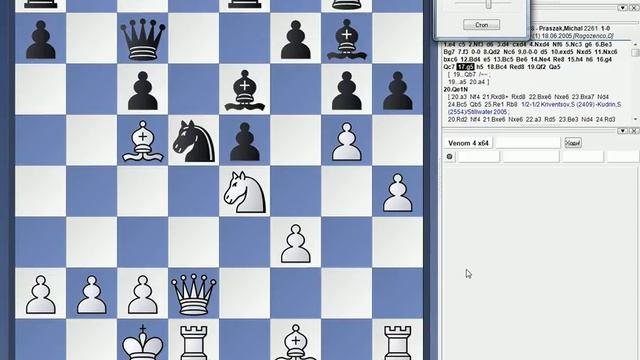The width and height of the screenshot is (640, 360).
Task: Click the empty d7 square
Action: [x=193, y=38]
